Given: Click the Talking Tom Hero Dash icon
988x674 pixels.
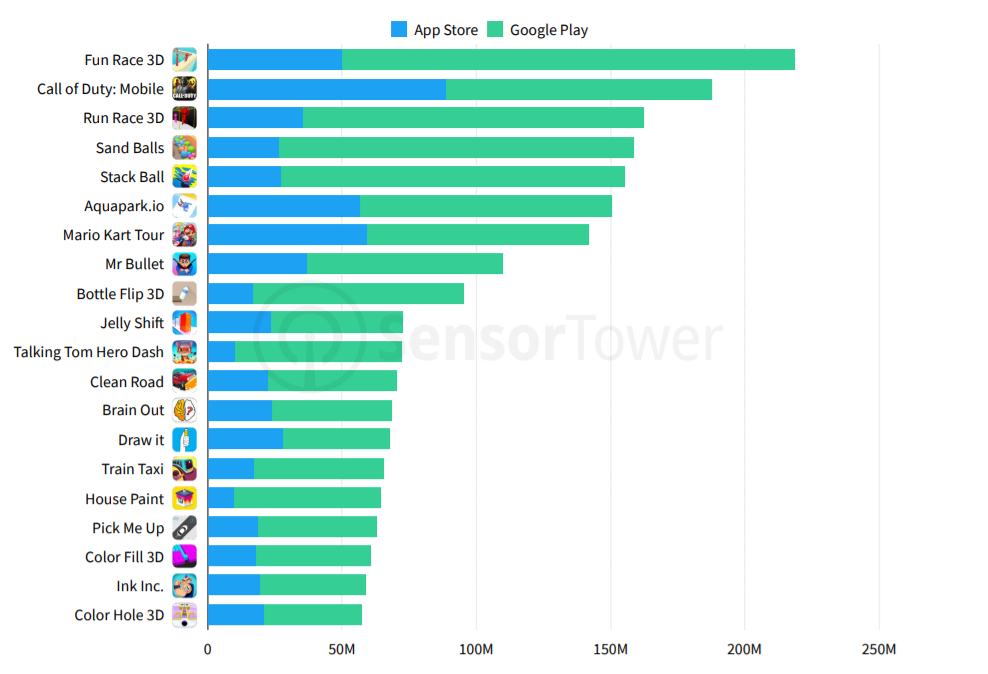Looking at the screenshot, I should [x=185, y=352].
